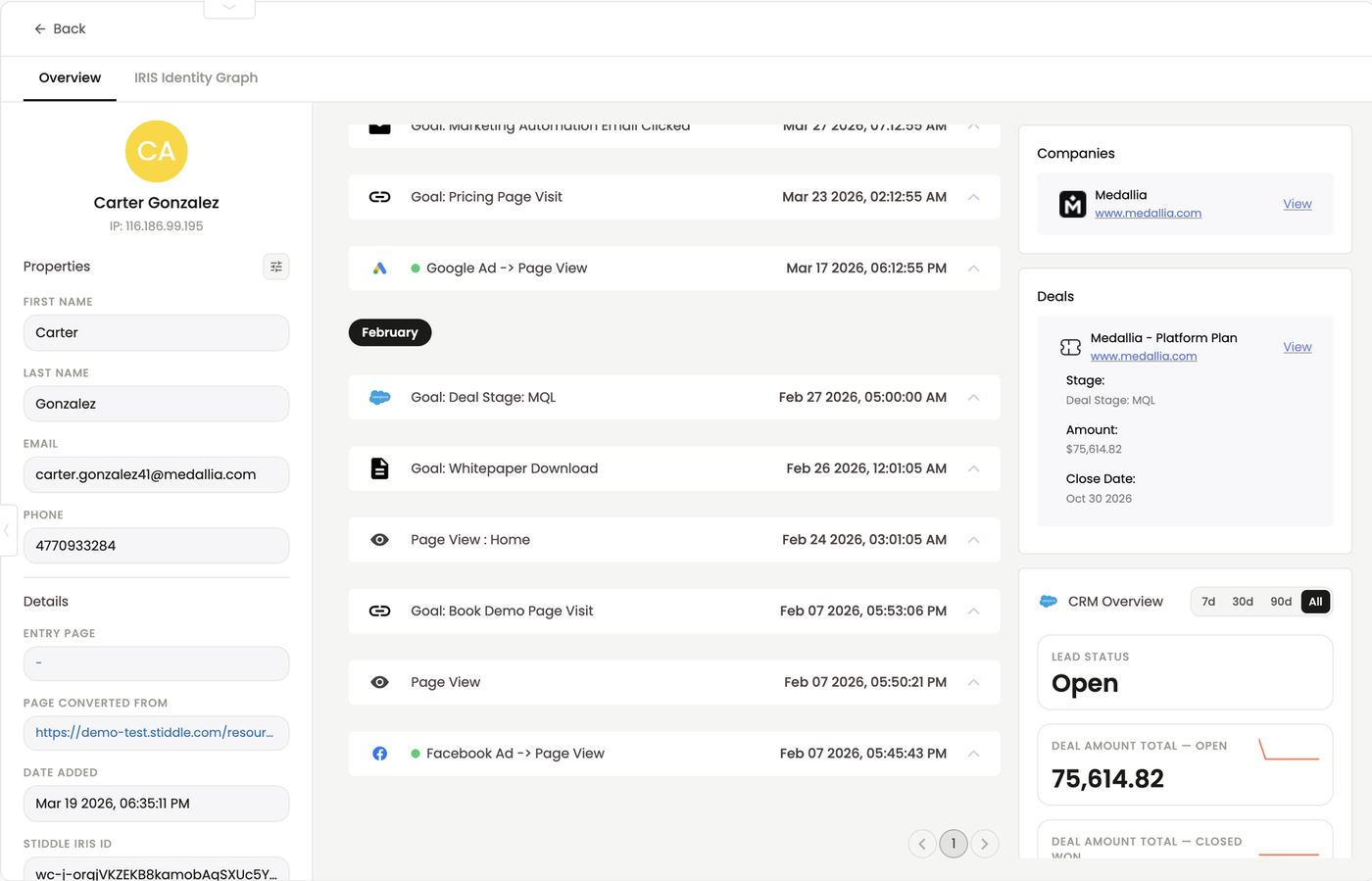
Task: Collapse the Goal: Book Demo Page Visit row
Action: pyautogui.click(x=974, y=612)
